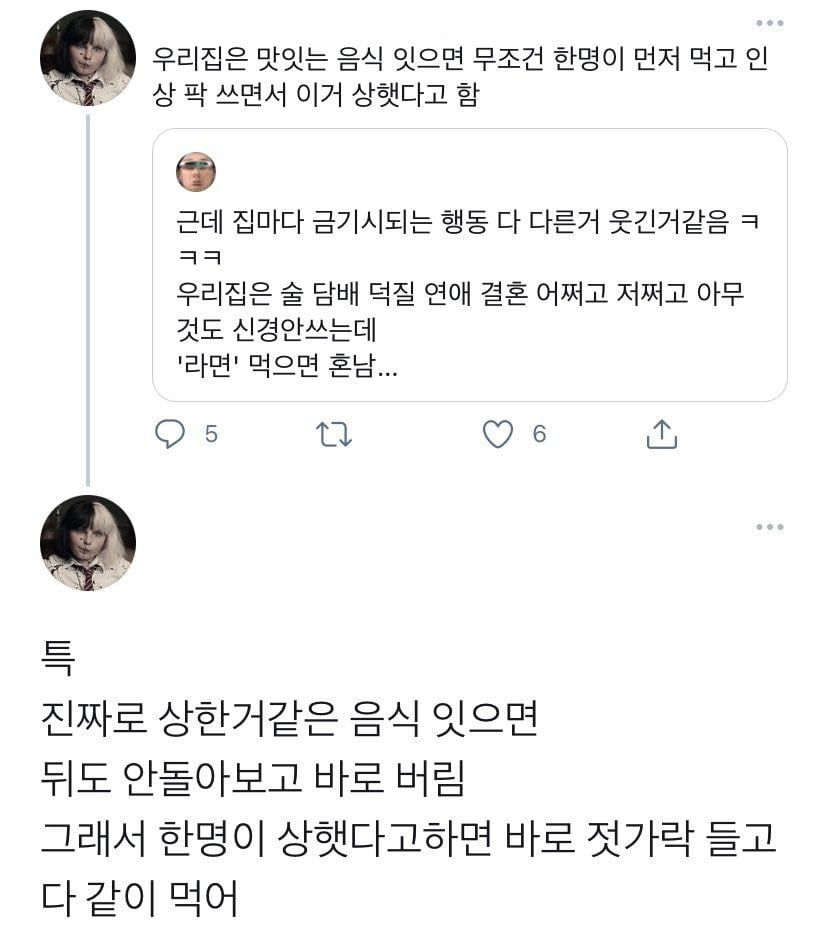This screenshot has width=828, height=951.
Task: Click the quoted line '라면' 먹으면 혼남...
Action: click(x=286, y=368)
